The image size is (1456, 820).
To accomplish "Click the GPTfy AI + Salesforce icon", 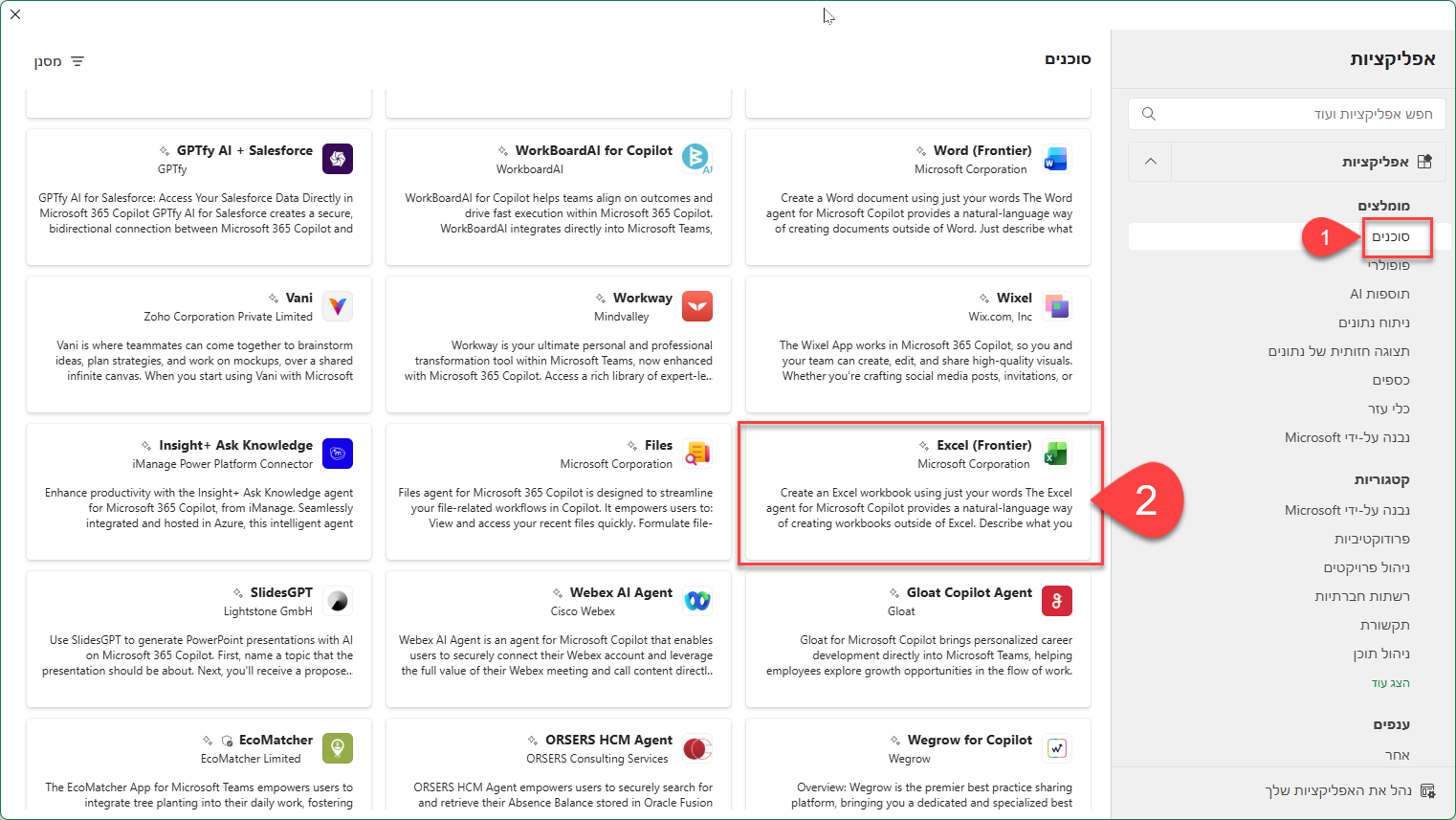I will click(338, 159).
